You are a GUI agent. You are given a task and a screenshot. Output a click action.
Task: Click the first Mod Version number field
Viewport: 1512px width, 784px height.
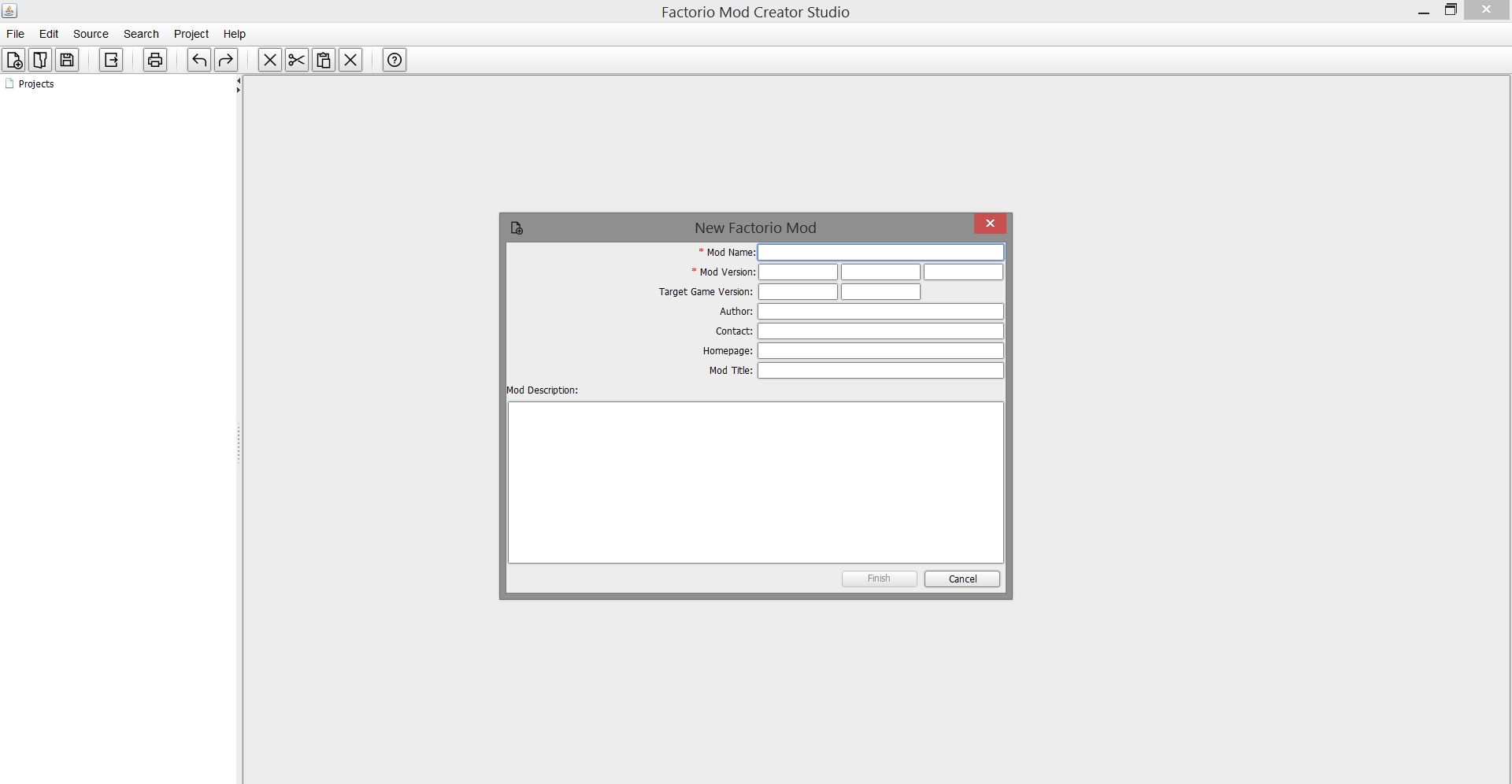click(798, 272)
